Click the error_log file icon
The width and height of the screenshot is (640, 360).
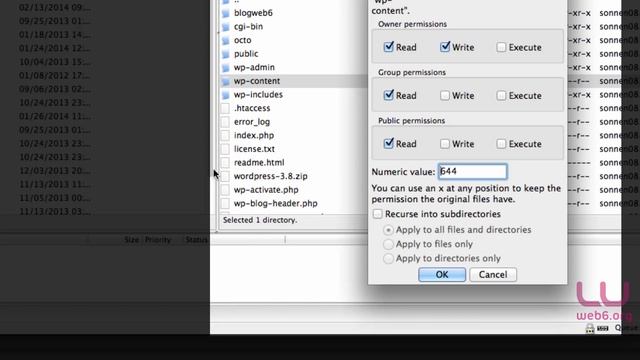225,122
